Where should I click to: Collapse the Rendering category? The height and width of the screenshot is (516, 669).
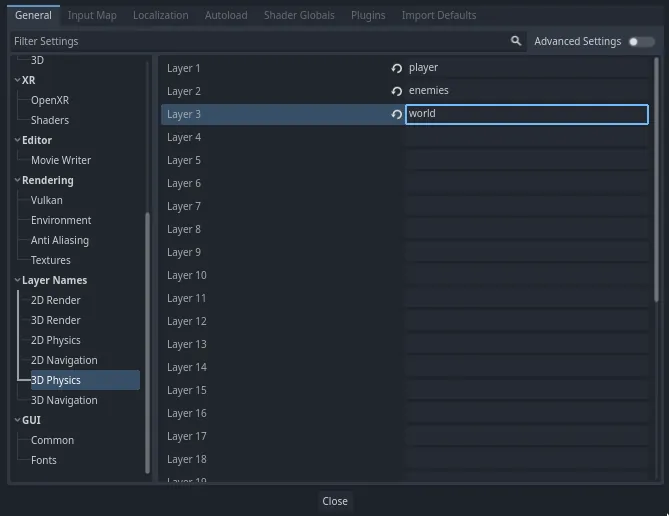tap(17, 180)
